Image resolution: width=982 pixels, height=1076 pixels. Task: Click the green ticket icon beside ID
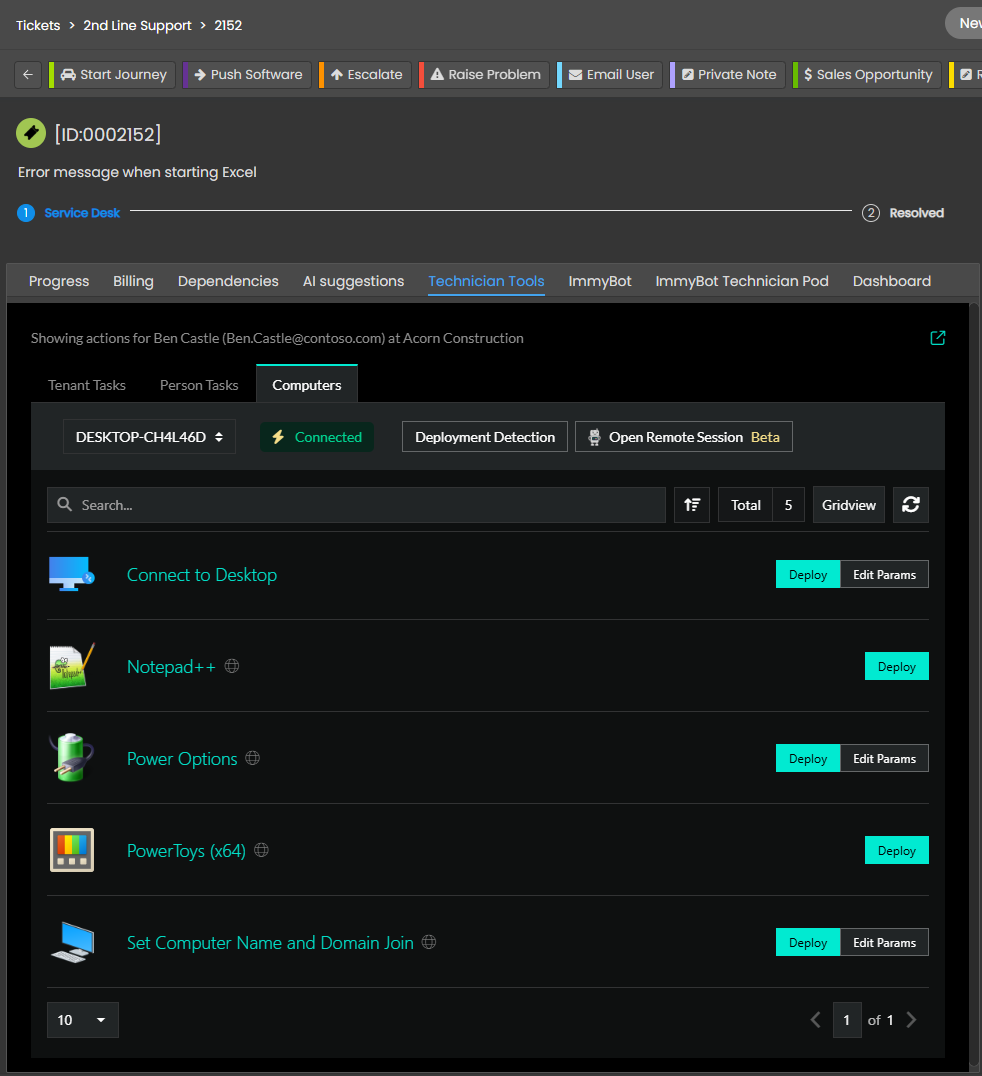pyautogui.click(x=31, y=134)
